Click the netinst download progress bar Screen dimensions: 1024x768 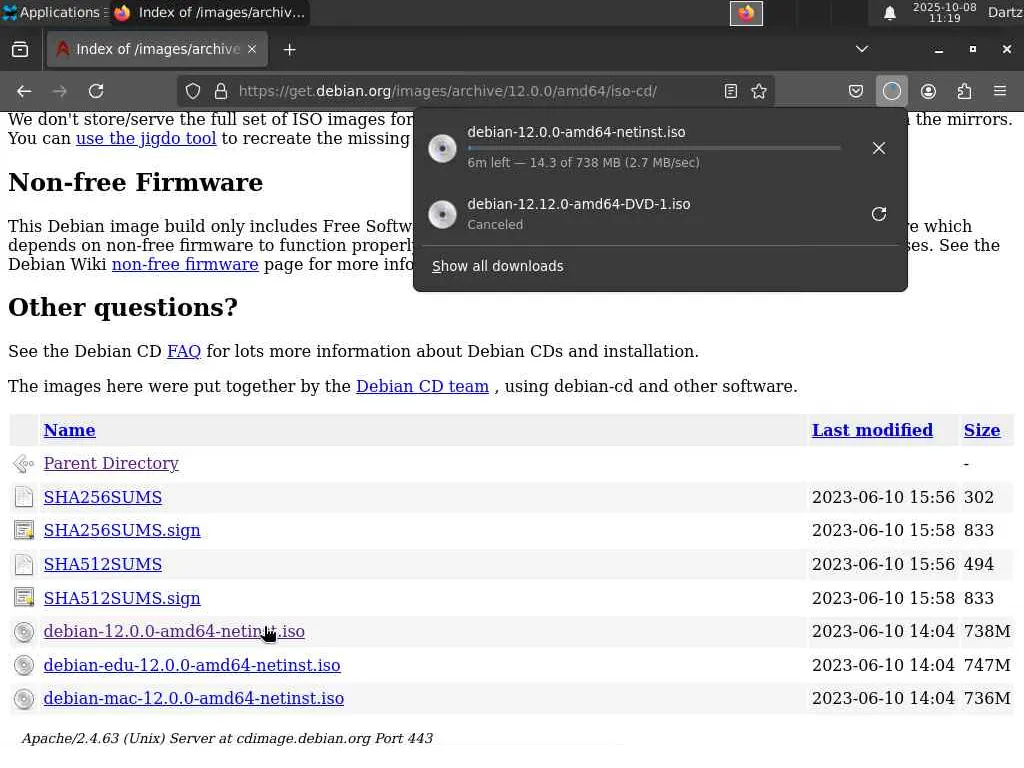click(654, 148)
